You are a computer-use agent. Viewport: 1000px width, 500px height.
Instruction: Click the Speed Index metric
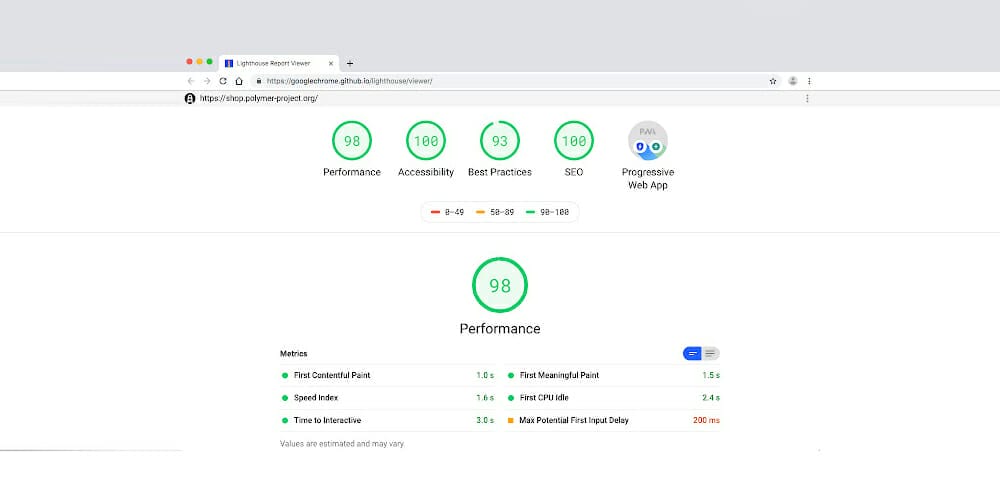pos(387,397)
